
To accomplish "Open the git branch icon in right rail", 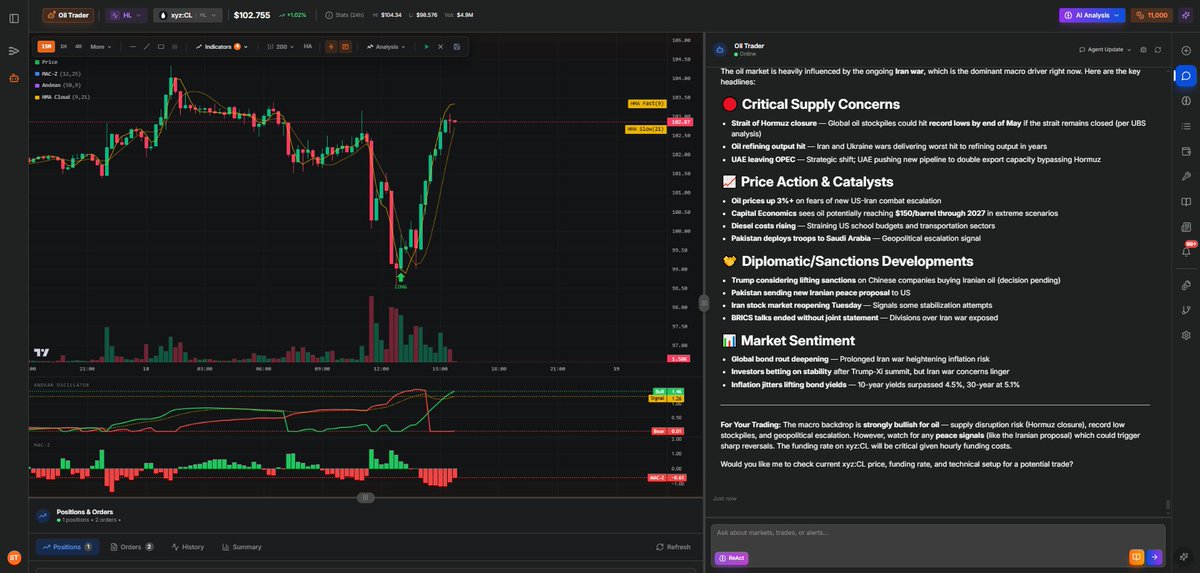I will [1185, 310].
